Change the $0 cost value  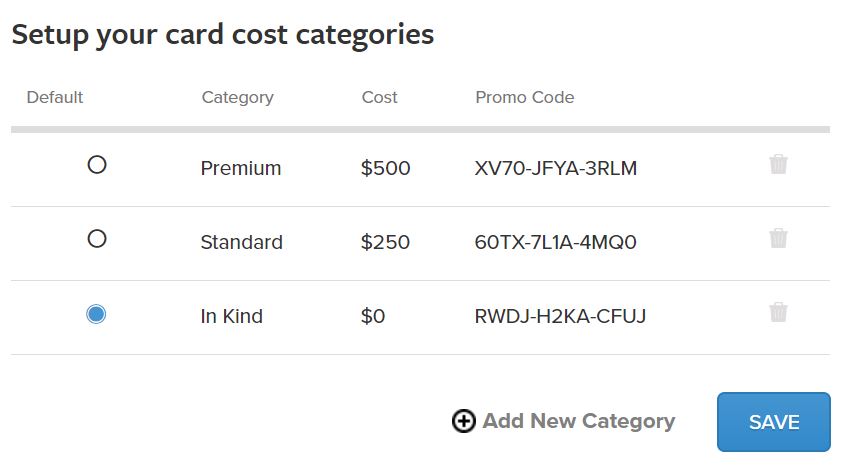[373, 316]
